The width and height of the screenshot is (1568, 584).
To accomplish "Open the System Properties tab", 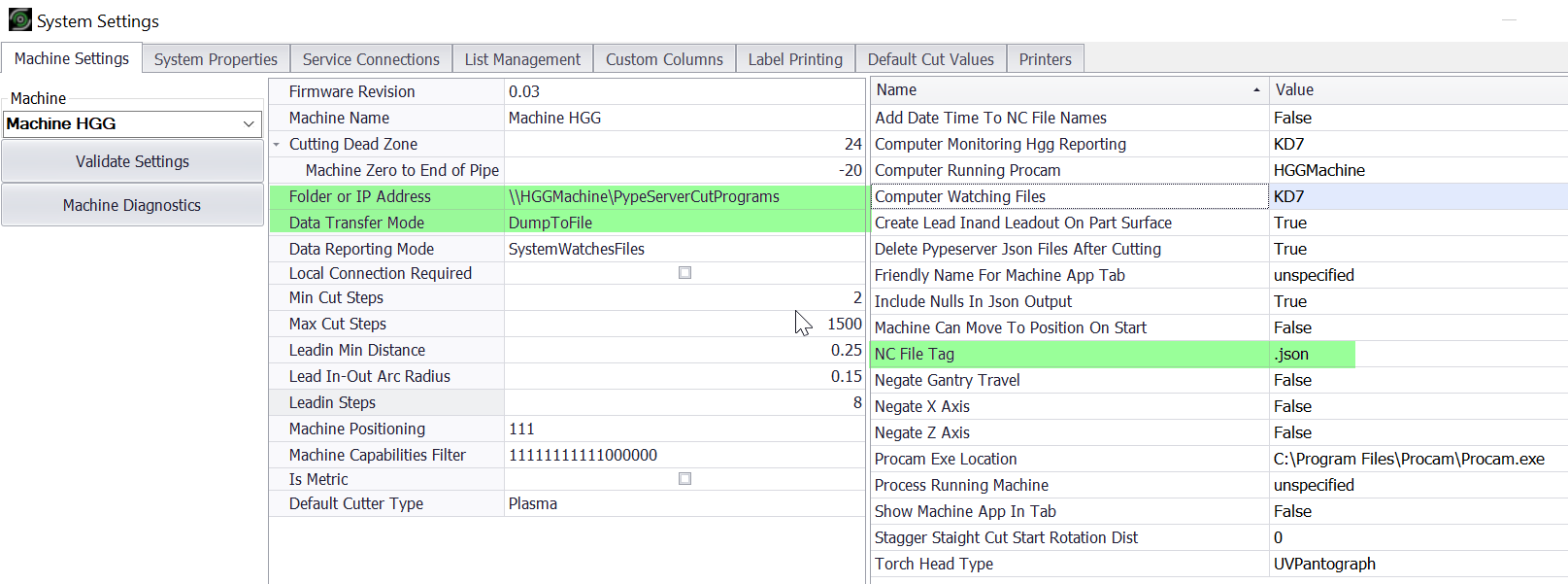I will click(x=216, y=59).
